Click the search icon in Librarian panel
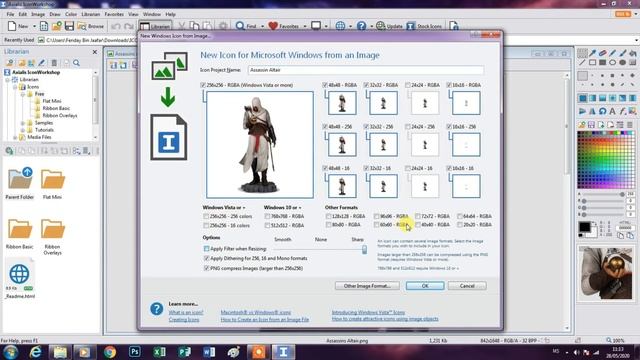 [x=76, y=63]
